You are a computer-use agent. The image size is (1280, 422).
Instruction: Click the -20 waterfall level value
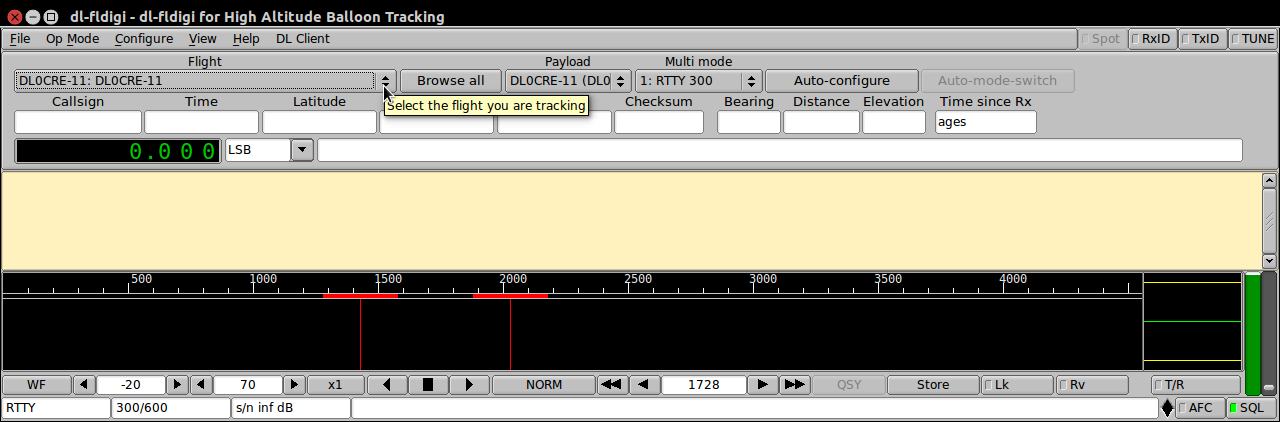pos(131,384)
